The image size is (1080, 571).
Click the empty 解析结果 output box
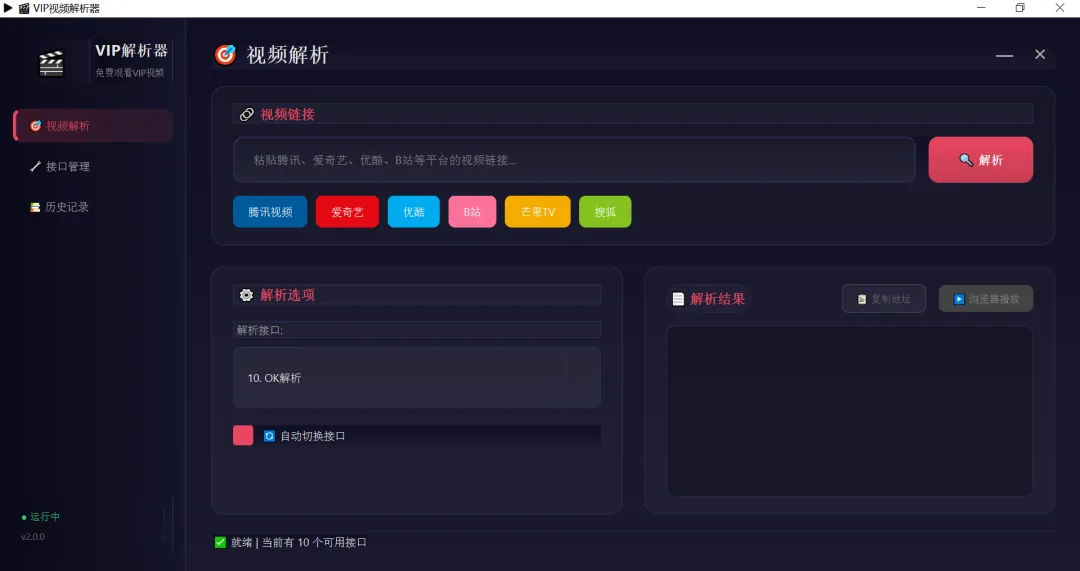(849, 411)
